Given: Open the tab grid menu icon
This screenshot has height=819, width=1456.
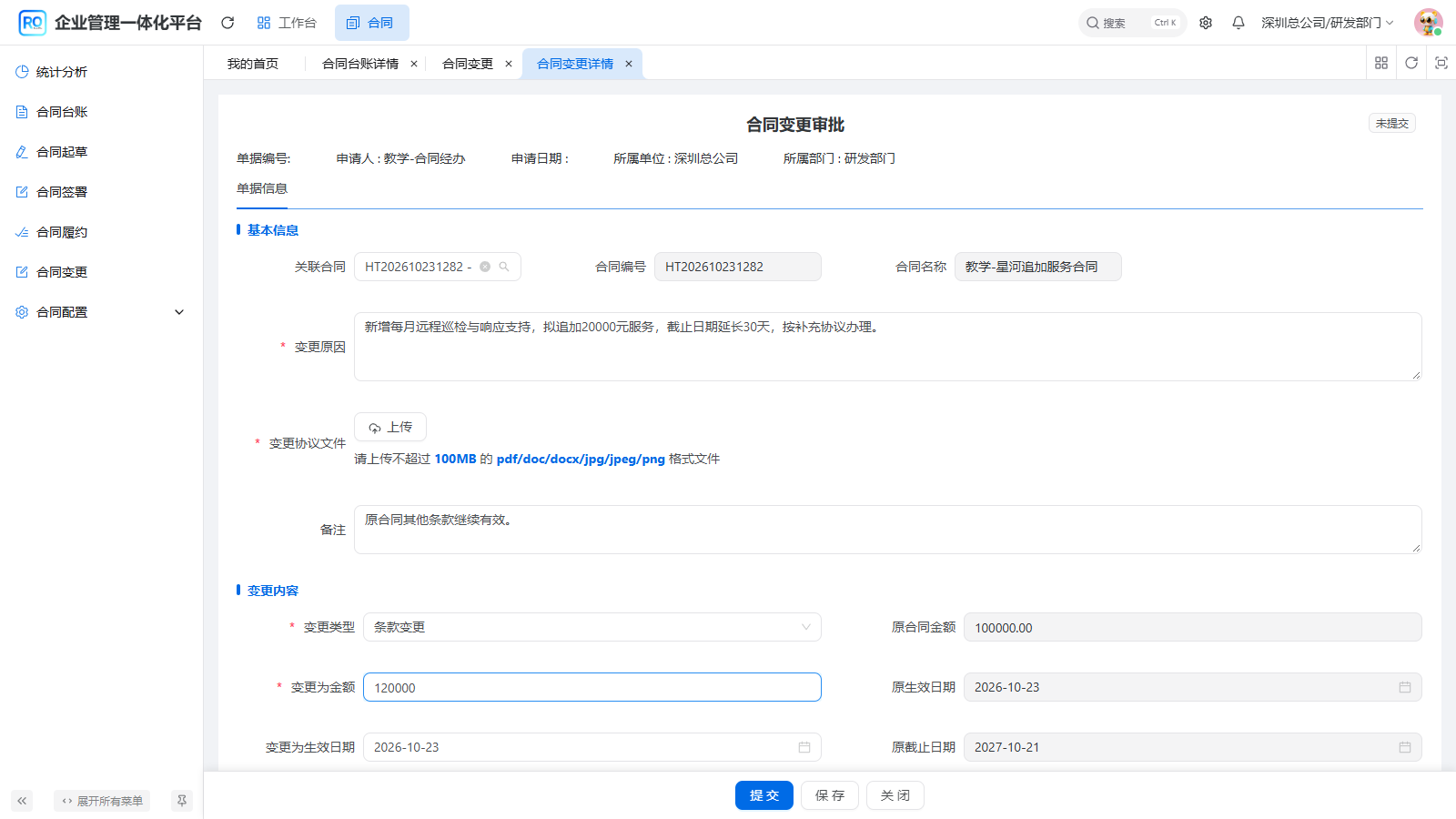Looking at the screenshot, I should tap(1381, 63).
